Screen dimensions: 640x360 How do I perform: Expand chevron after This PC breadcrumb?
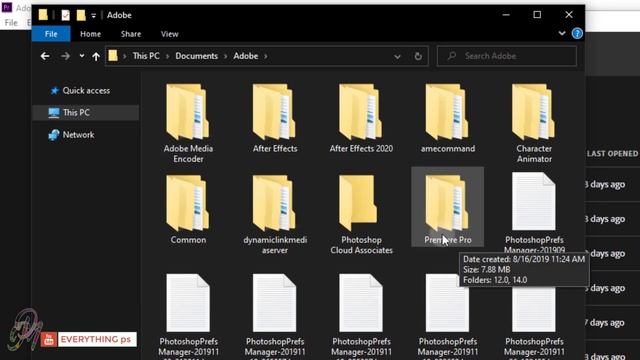coord(167,56)
